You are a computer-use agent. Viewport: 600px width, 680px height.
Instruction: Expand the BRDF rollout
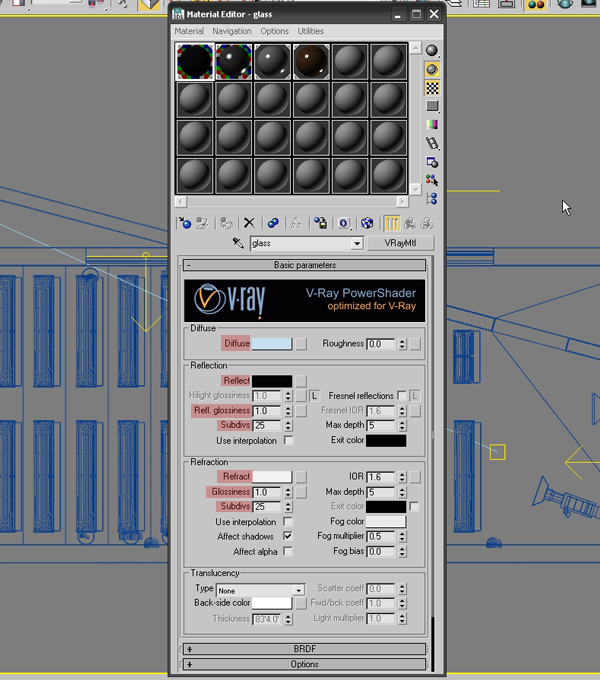tap(304, 649)
